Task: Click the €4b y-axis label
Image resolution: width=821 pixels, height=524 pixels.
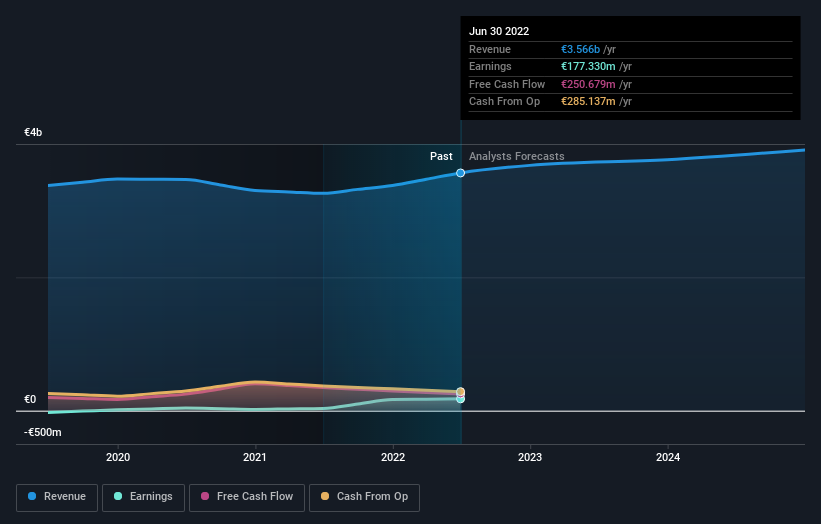Action: point(33,132)
